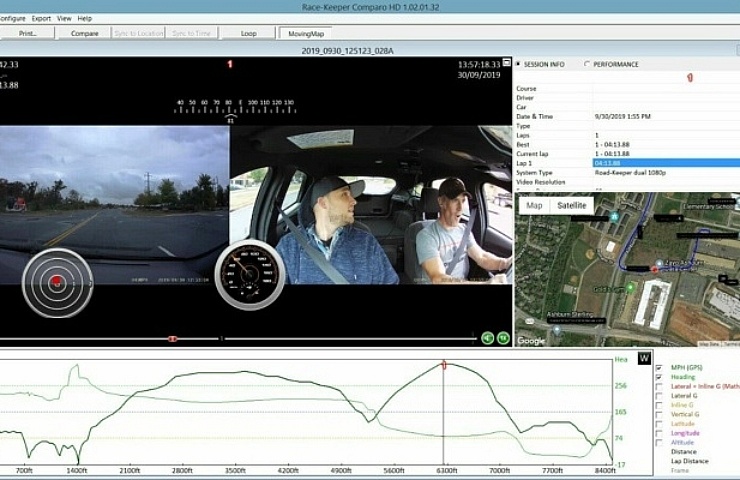
Task: Select the highlighted Lap 1 time 04:13.88
Action: pos(666,163)
